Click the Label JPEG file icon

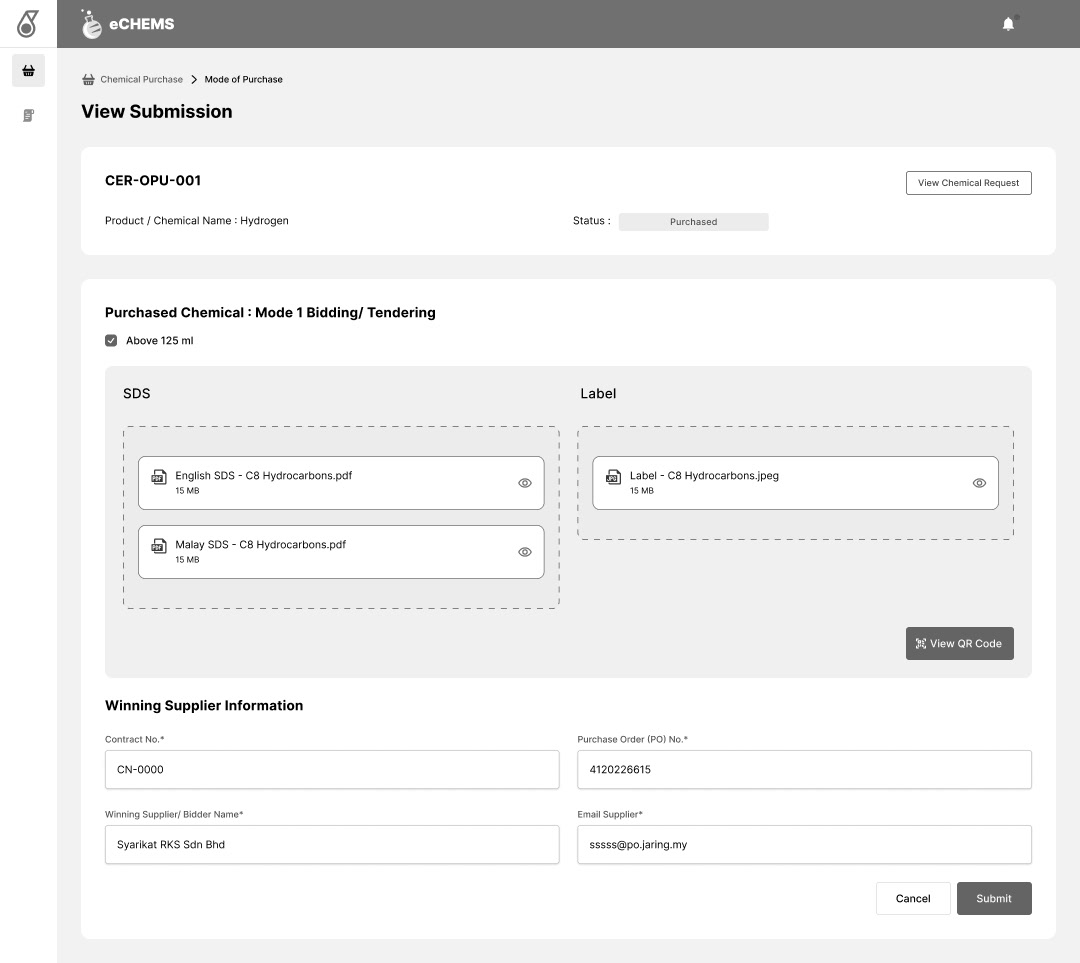pyautogui.click(x=614, y=477)
